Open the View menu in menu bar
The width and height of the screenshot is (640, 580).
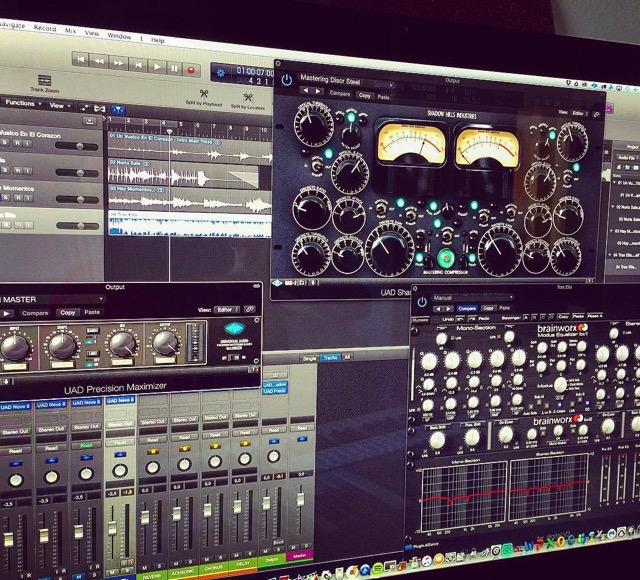[x=92, y=33]
